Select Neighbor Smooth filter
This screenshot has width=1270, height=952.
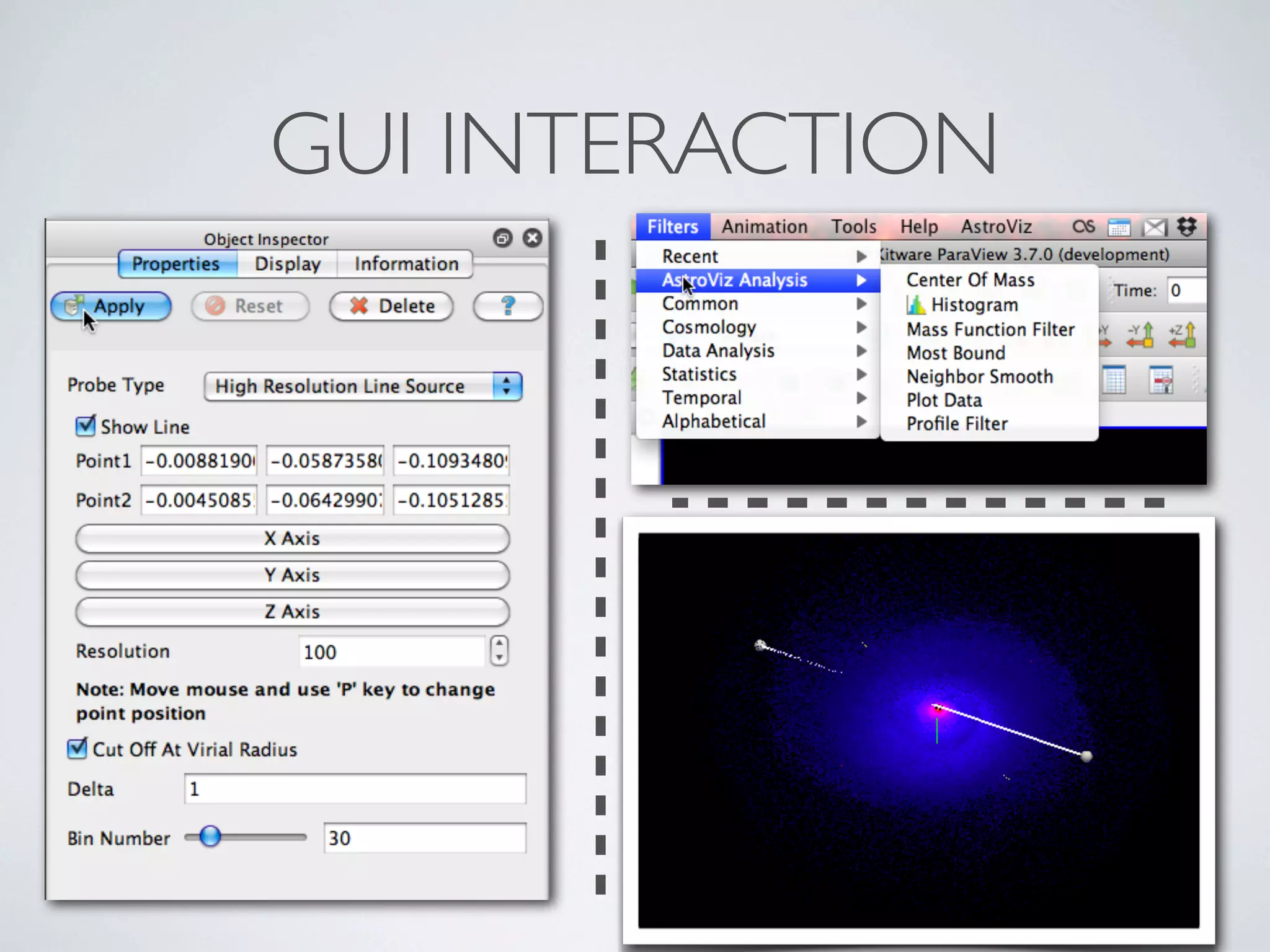pos(980,376)
